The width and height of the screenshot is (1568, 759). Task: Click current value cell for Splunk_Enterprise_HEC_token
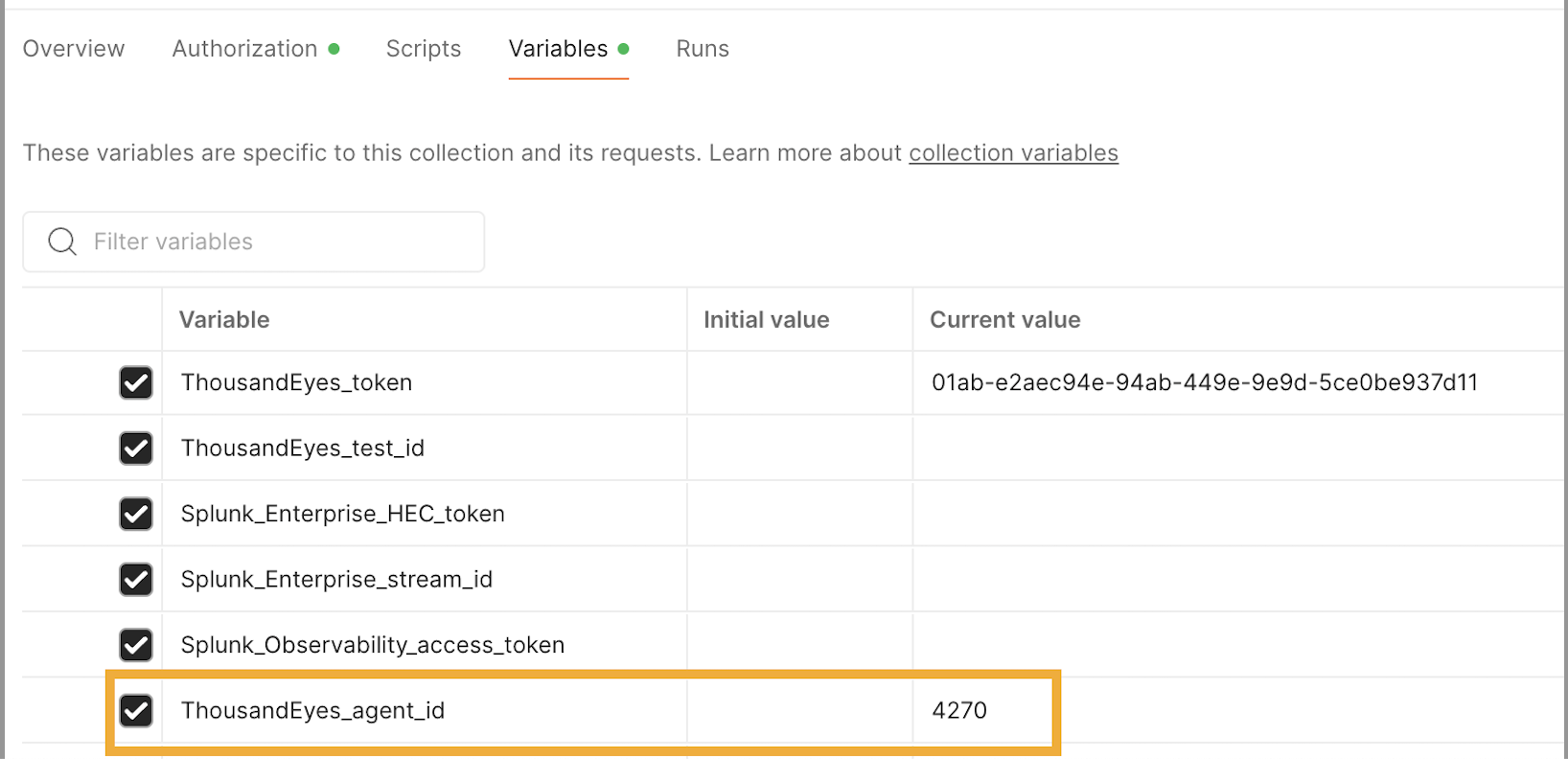1239,514
